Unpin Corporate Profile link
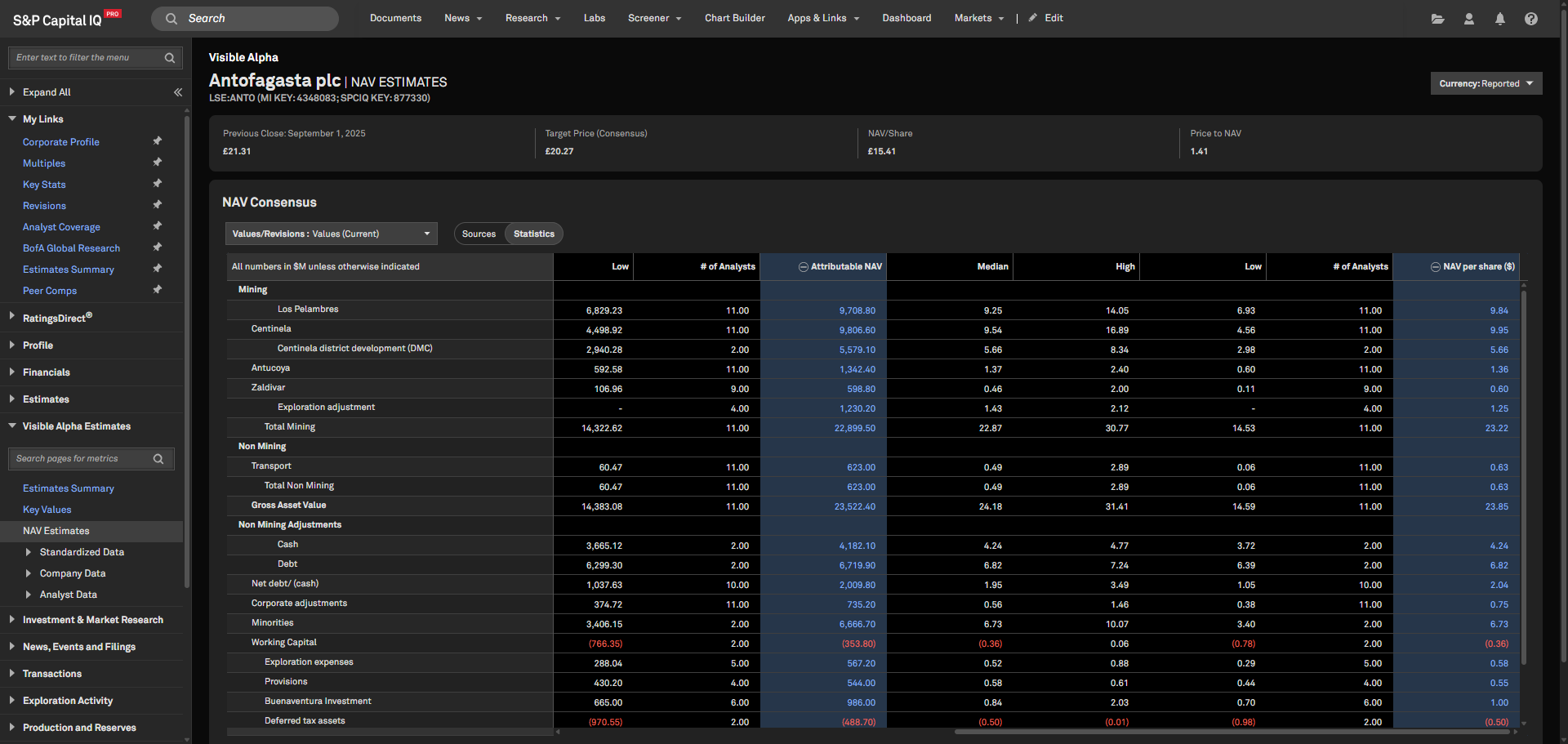 [158, 141]
